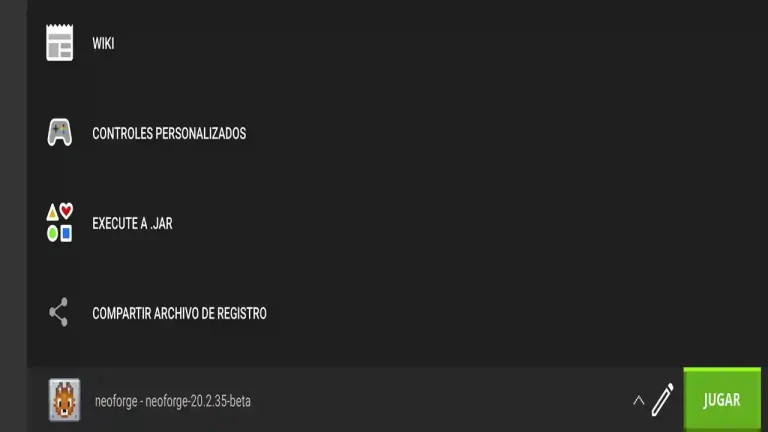Click the blue square in the Execute icon

click(x=66, y=233)
